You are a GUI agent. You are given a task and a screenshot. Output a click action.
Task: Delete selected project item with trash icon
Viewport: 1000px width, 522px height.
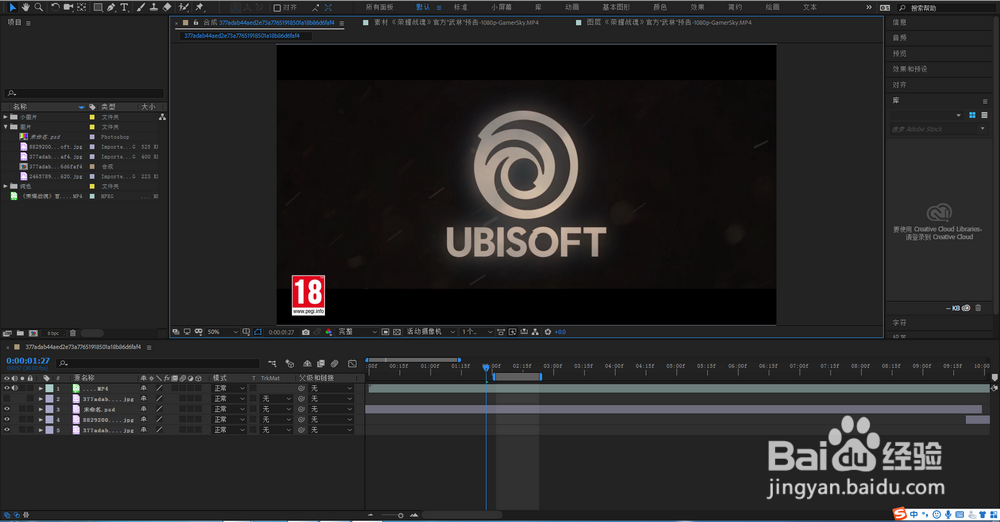click(x=73, y=333)
